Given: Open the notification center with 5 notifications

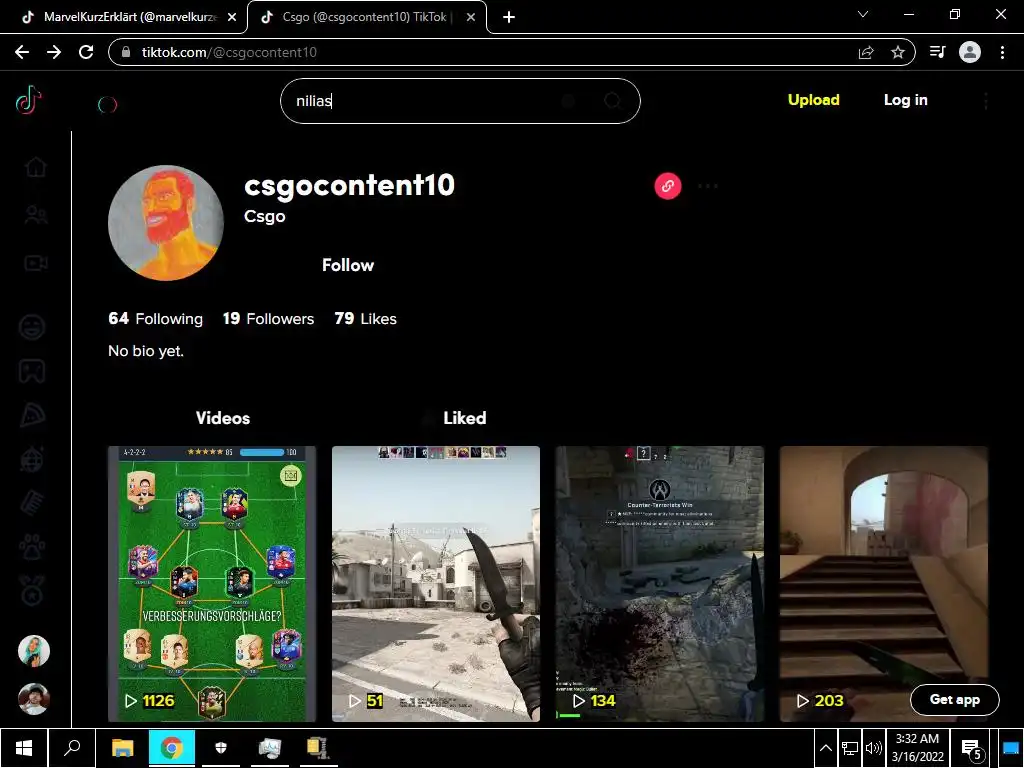Looking at the screenshot, I should (972, 750).
